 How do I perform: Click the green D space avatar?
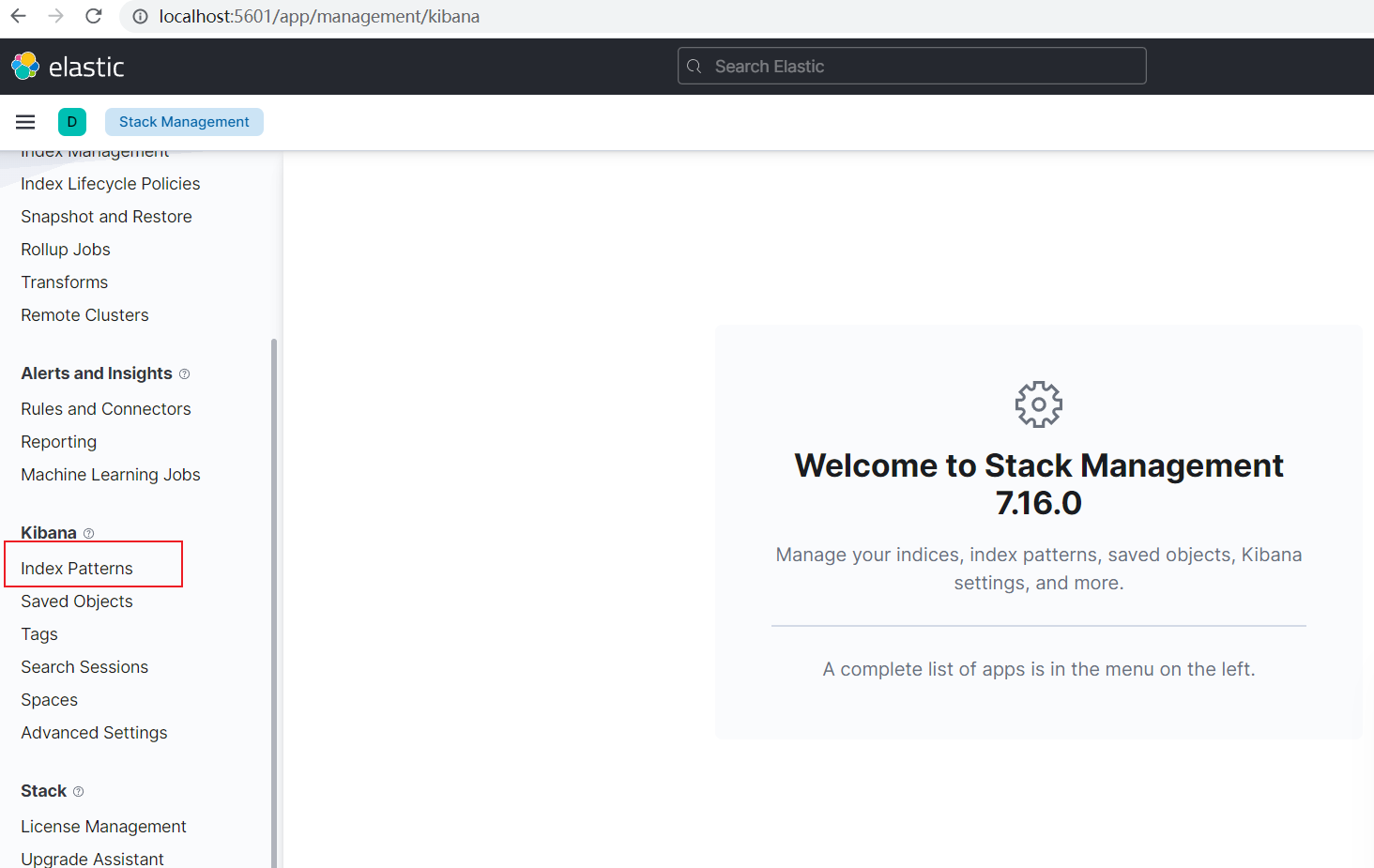pyautogui.click(x=72, y=122)
